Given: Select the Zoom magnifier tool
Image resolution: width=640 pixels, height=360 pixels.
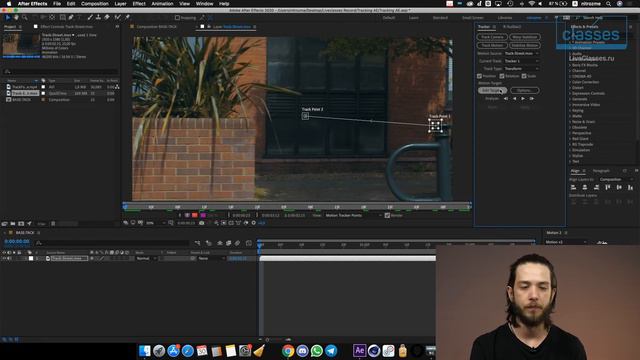Looking at the screenshot, I should pos(25,18).
